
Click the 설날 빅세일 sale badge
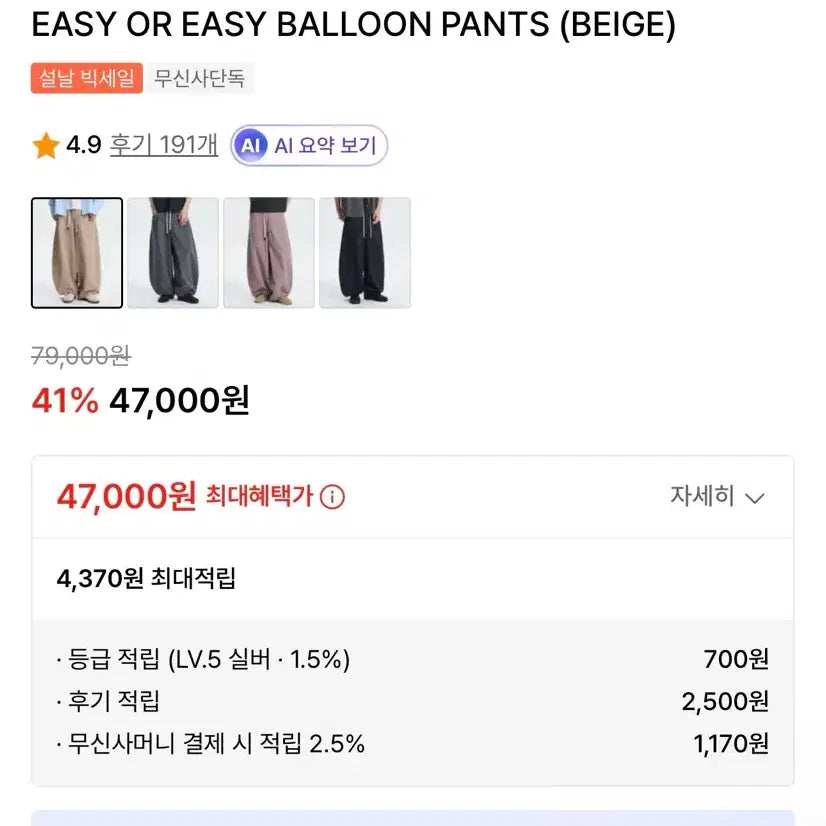point(88,78)
